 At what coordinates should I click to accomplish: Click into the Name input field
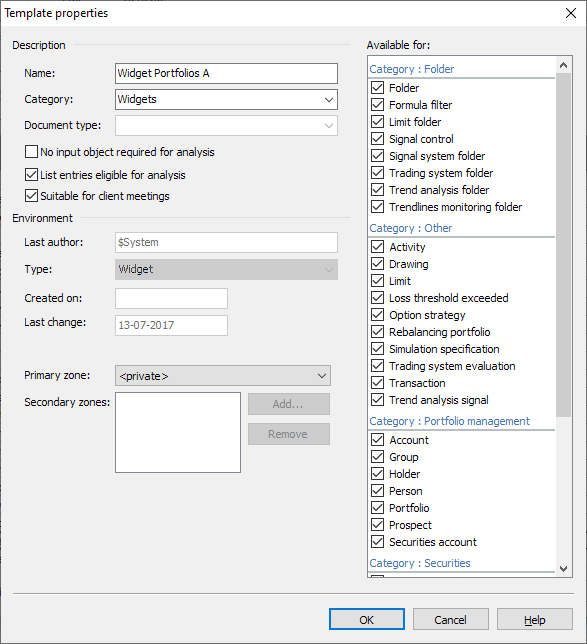226,73
